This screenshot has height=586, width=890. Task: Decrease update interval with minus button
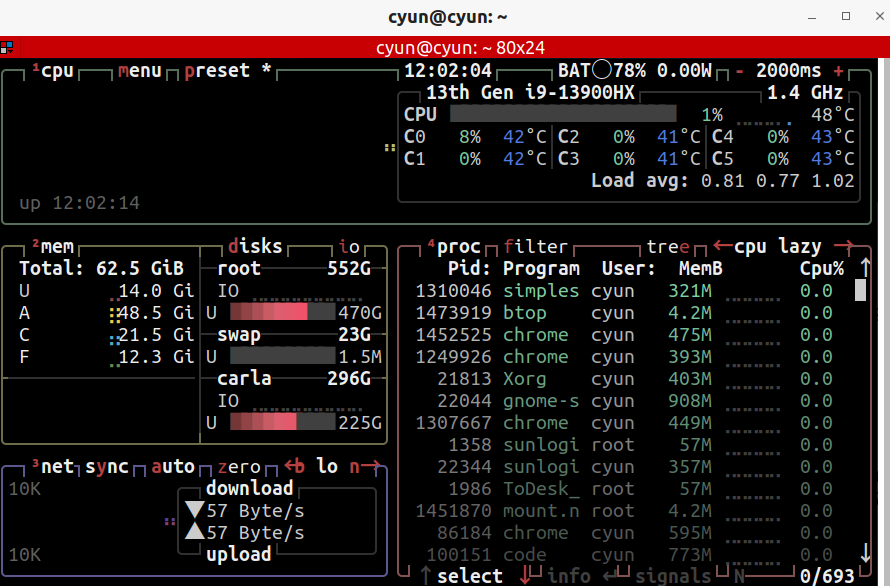[740, 71]
